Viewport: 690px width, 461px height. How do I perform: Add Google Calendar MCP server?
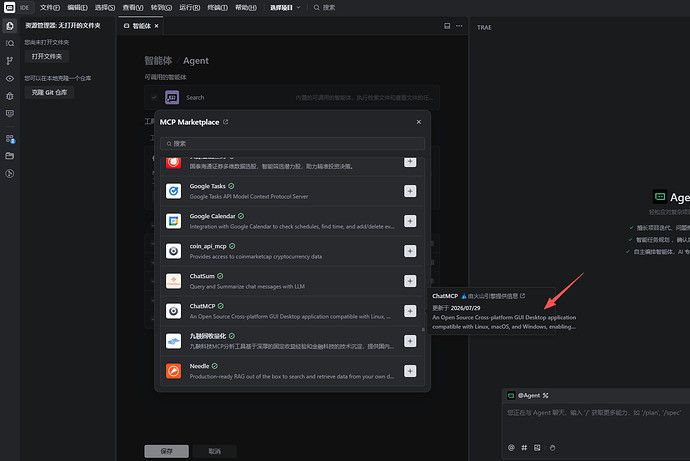click(x=410, y=221)
